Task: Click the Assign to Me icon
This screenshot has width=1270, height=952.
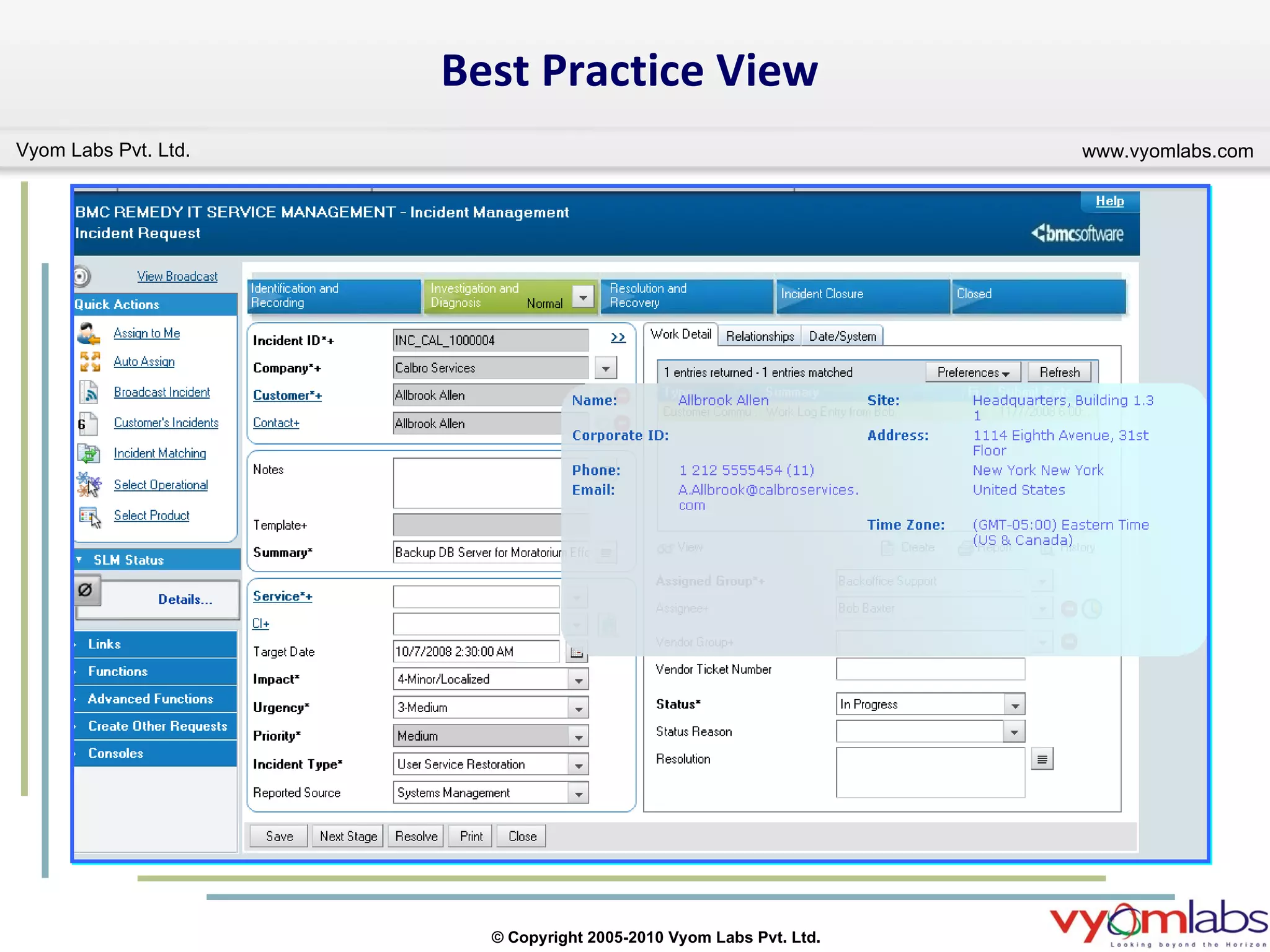Action: tap(89, 334)
